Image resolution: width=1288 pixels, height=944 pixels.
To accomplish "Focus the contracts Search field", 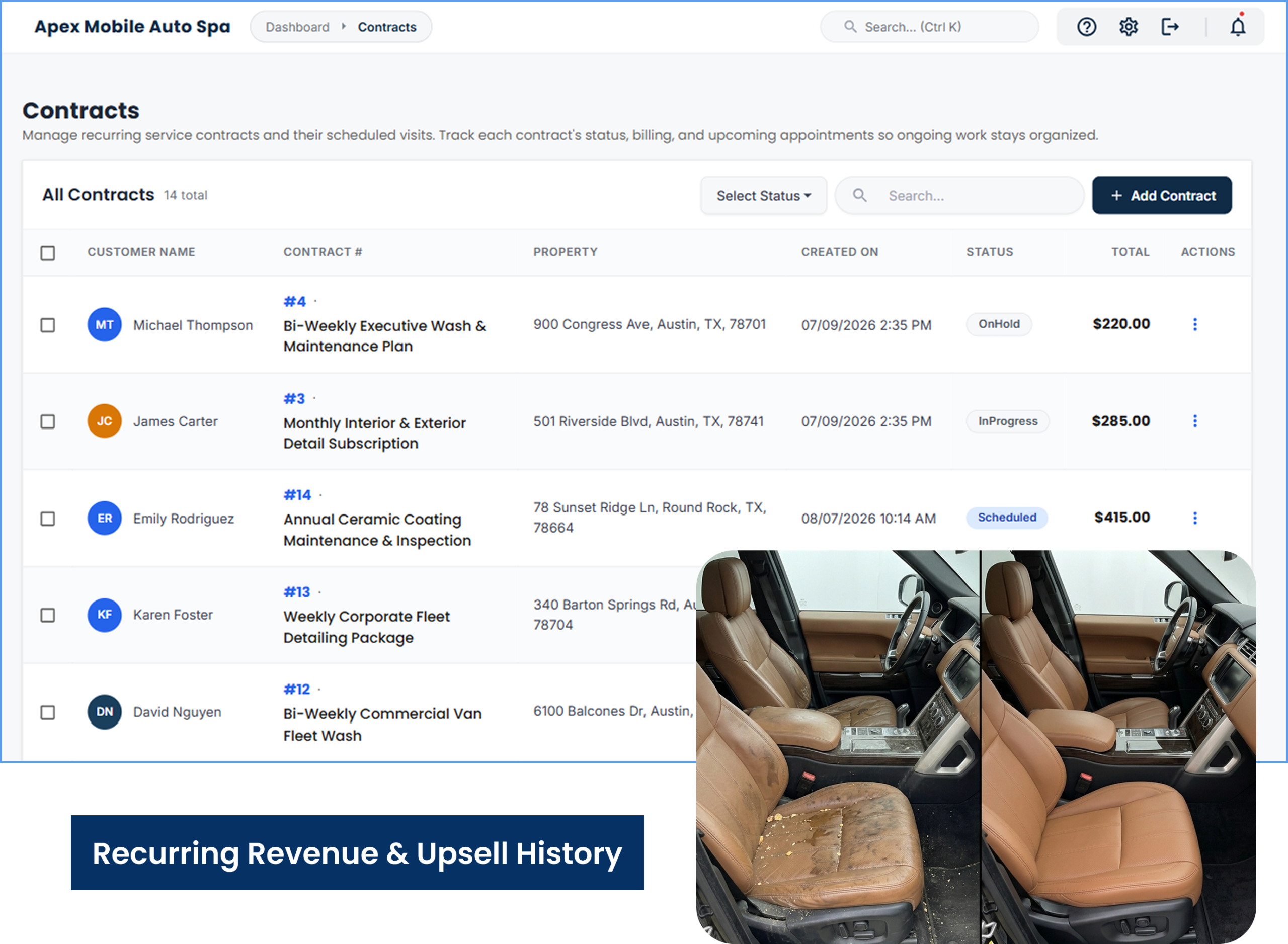I will [959, 196].
